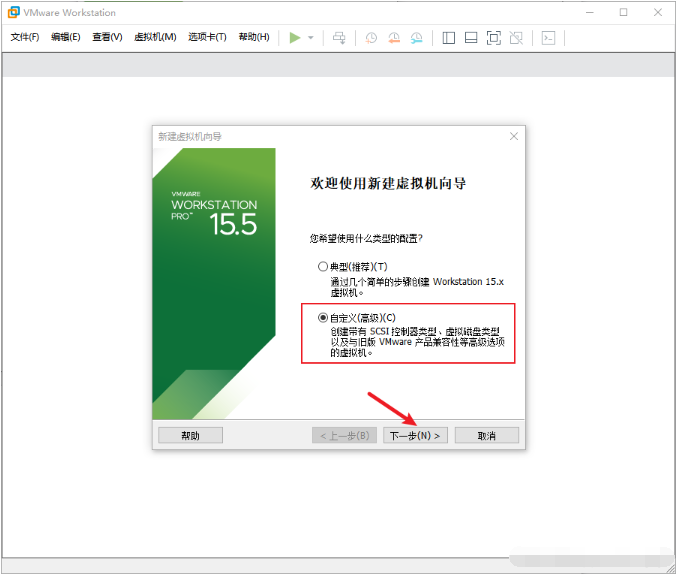Open the 文件(F) menu
Image resolution: width=679 pixels, height=577 pixels.
point(25,38)
